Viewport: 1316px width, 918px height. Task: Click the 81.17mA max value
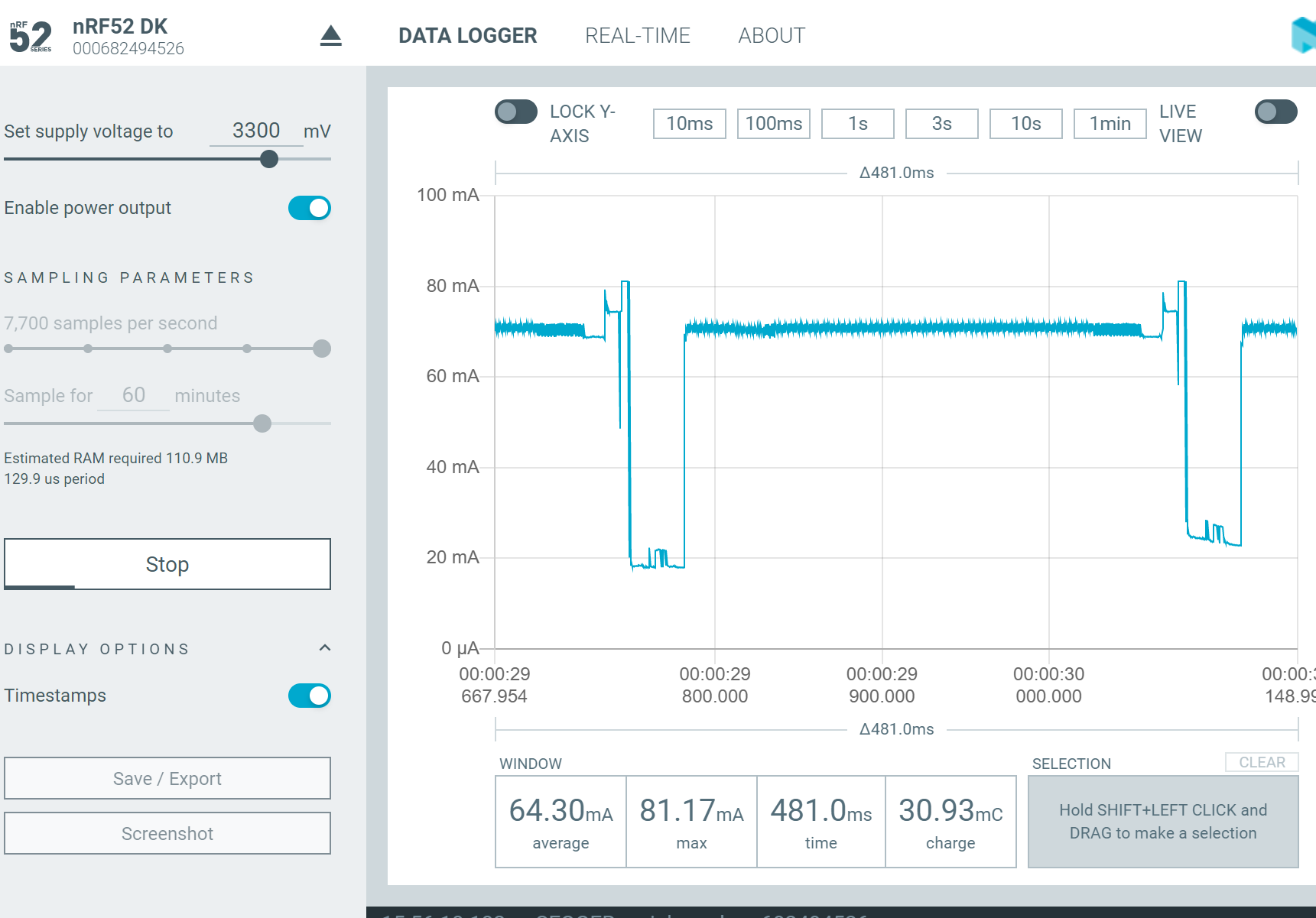click(x=691, y=811)
